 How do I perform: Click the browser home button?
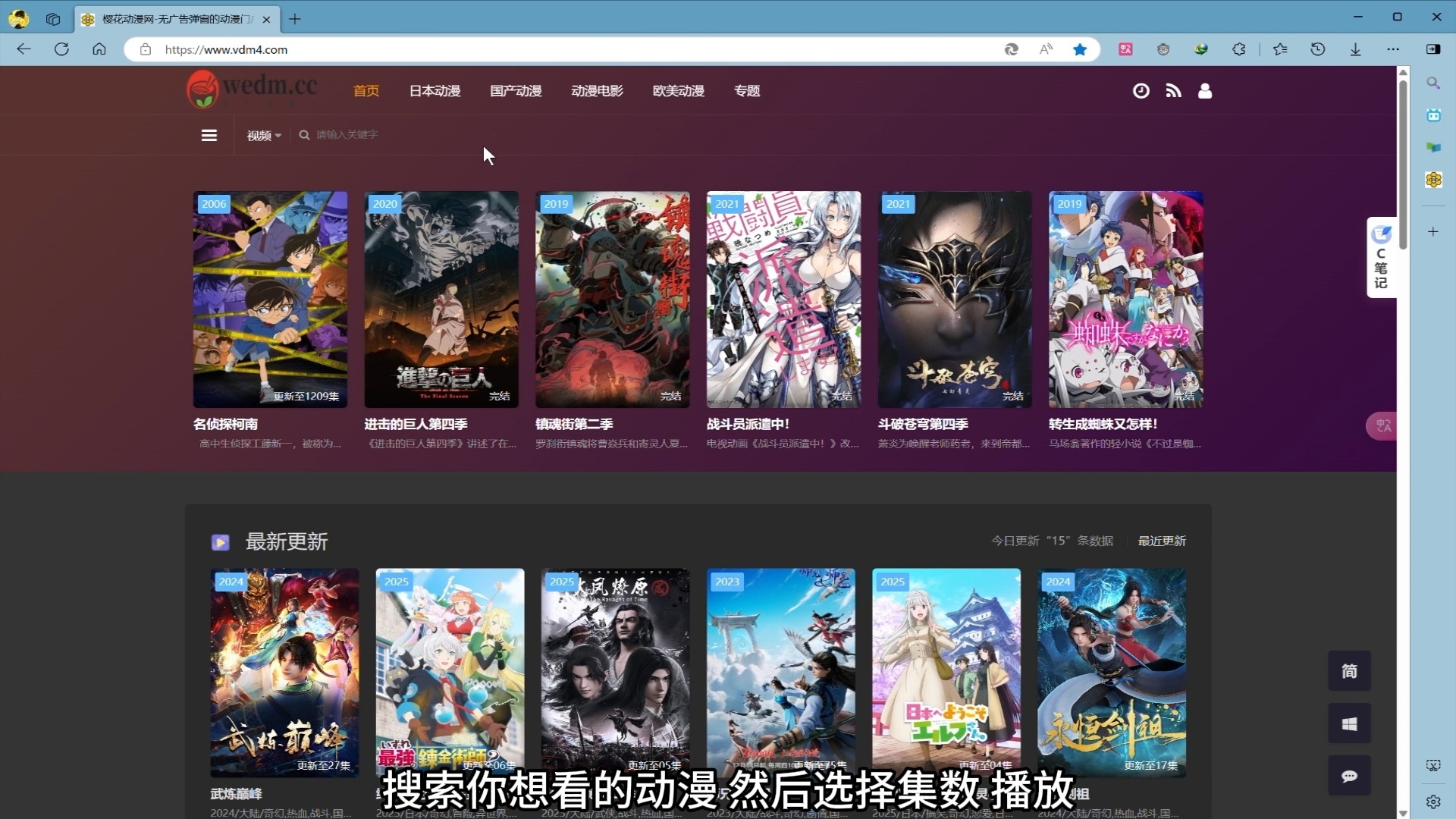click(99, 49)
